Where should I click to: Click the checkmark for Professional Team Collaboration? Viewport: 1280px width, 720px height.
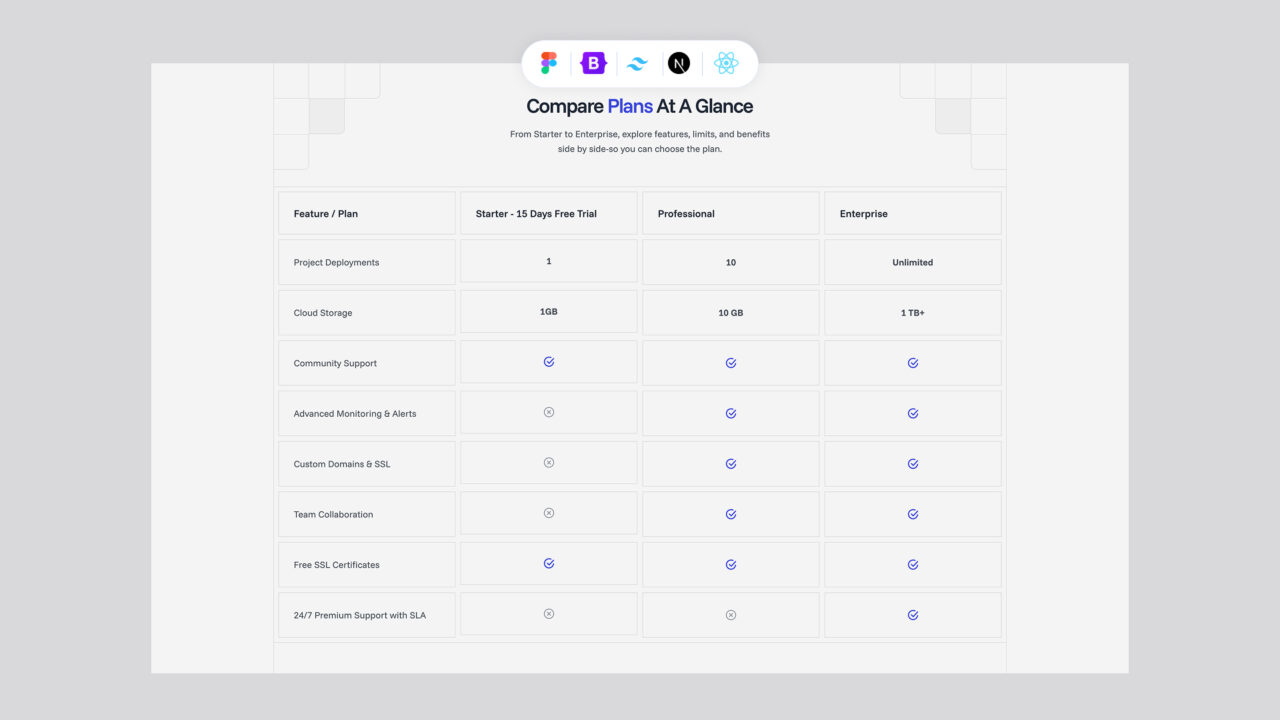tap(730, 513)
